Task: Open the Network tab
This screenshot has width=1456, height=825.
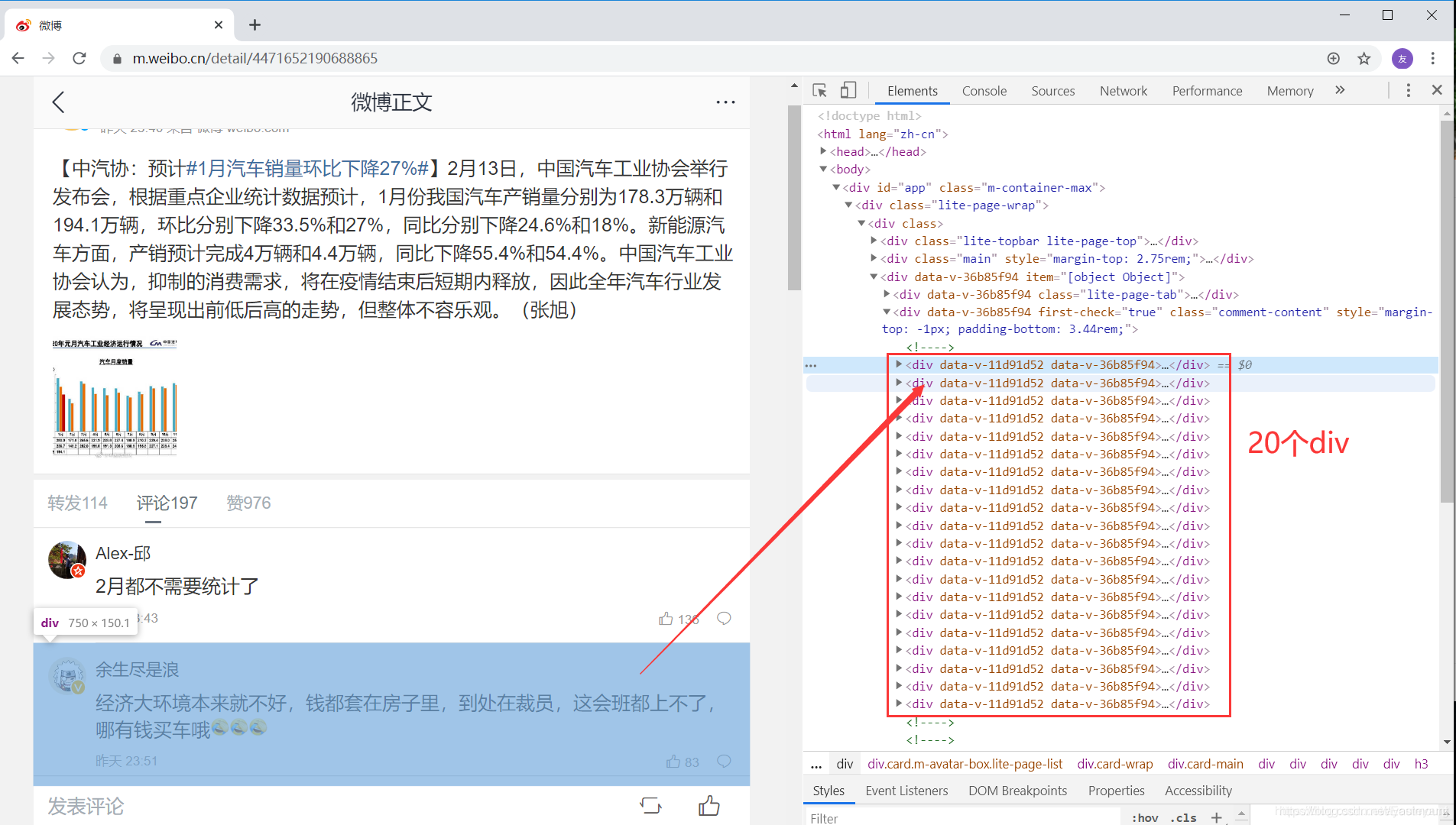Action: tap(1123, 91)
